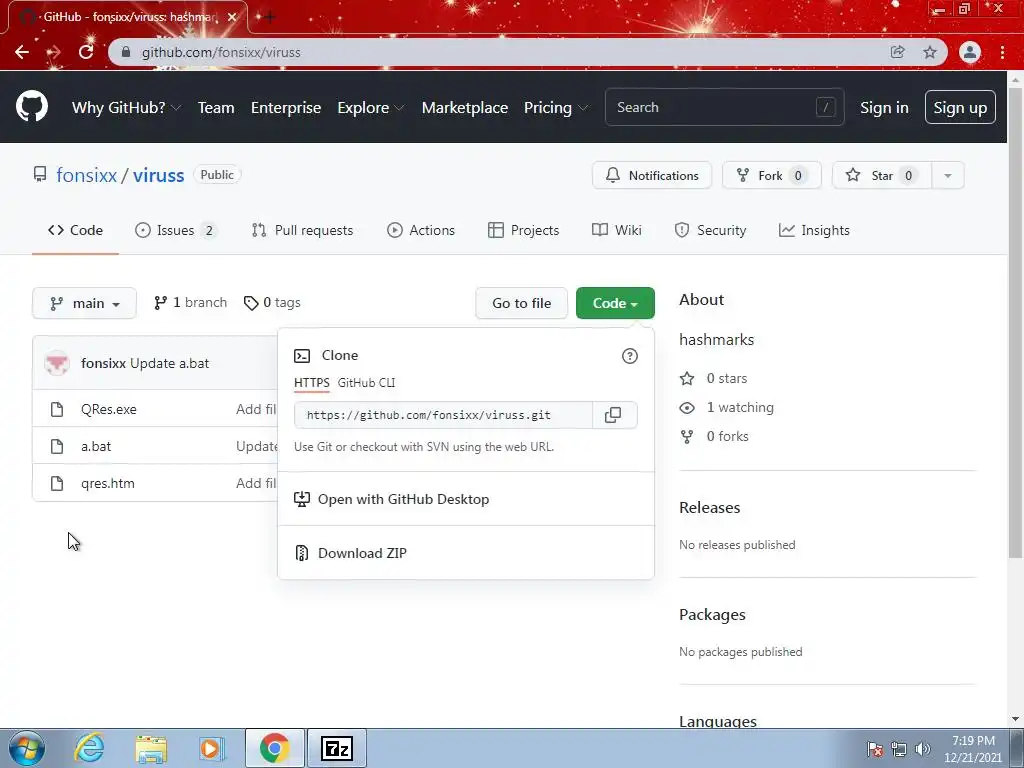Image resolution: width=1024 pixels, height=768 pixels.
Task: Expand the Pricing menu
Action: pos(555,108)
